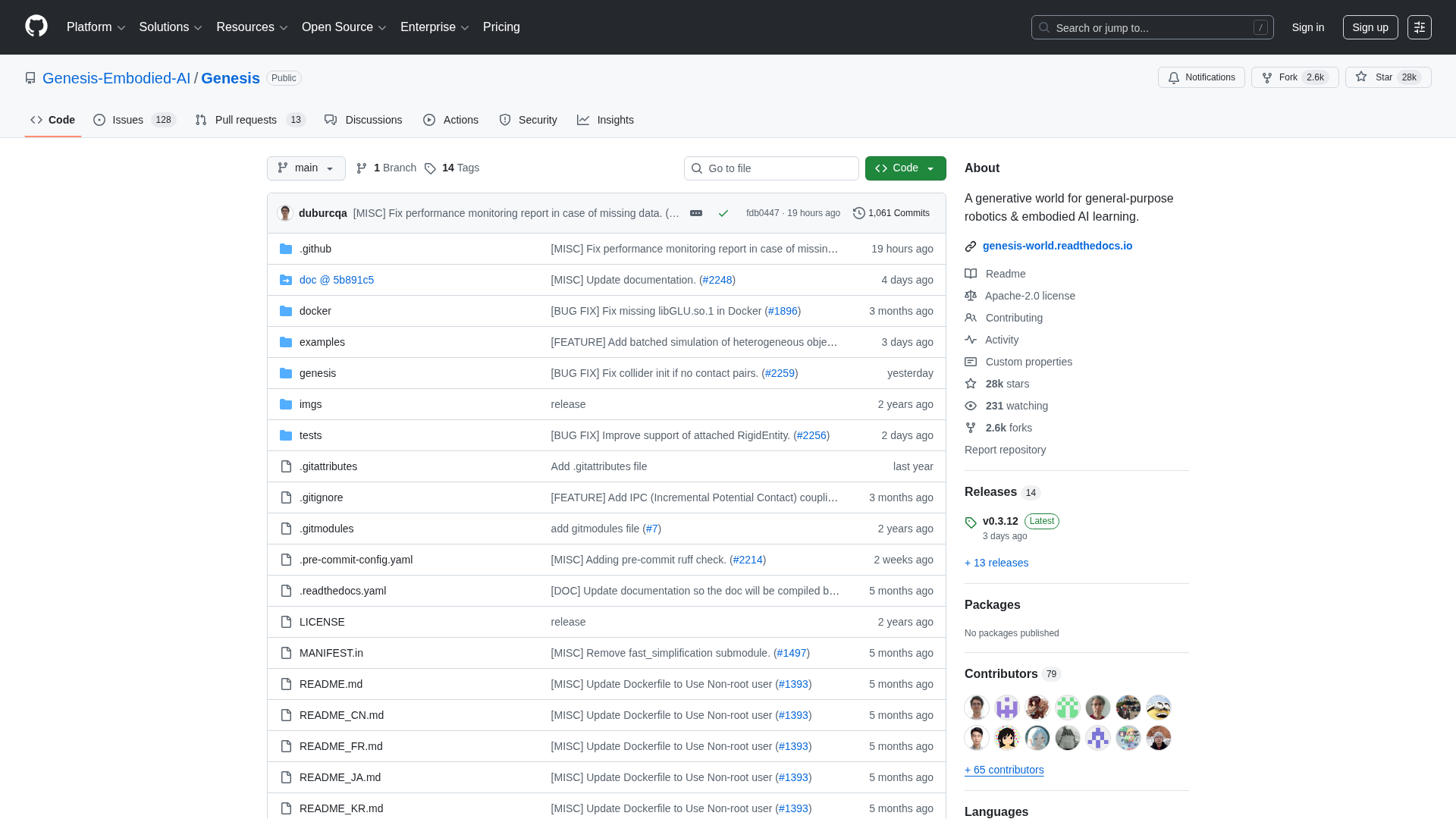The image size is (1456, 819).
Task: Click the Go to file input
Action: 770,168
